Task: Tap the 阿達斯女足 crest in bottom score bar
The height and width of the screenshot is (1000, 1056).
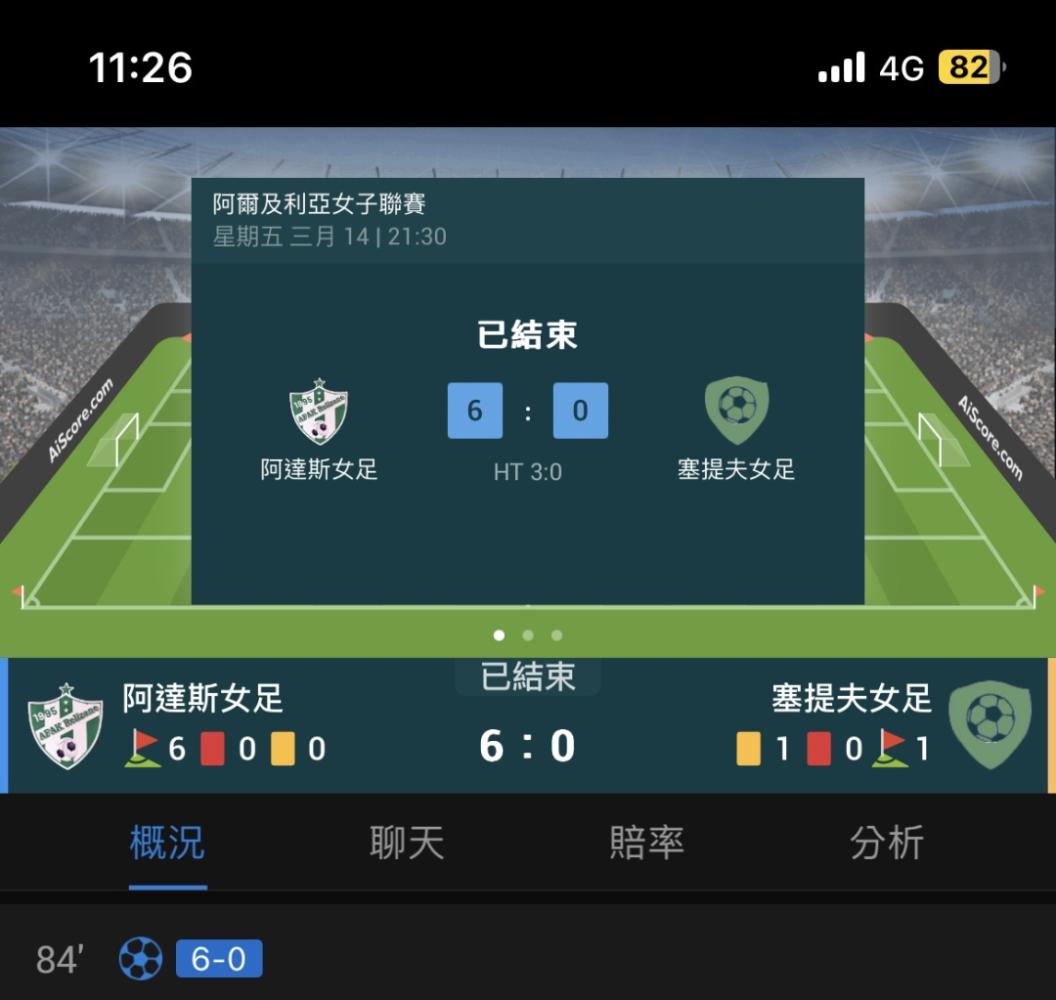Action: [65, 725]
